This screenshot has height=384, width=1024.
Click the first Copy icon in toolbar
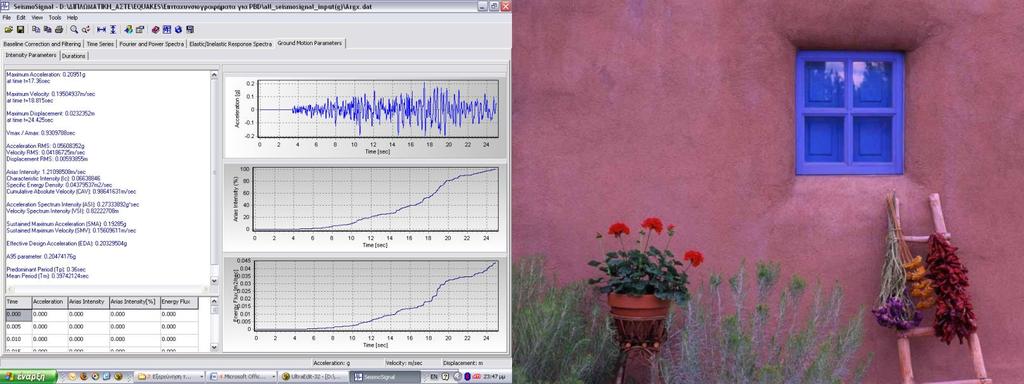tap(36, 29)
